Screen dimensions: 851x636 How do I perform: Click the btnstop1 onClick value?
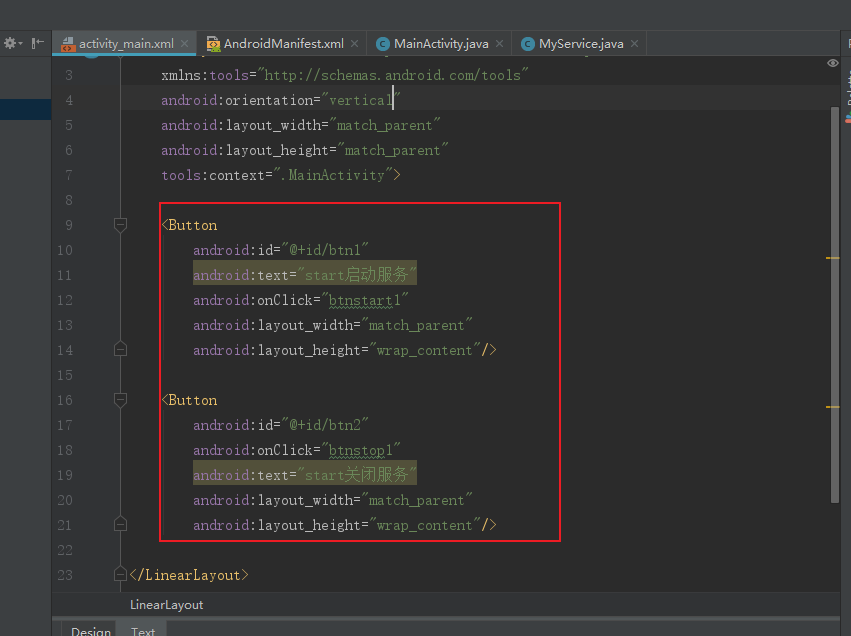coord(360,450)
